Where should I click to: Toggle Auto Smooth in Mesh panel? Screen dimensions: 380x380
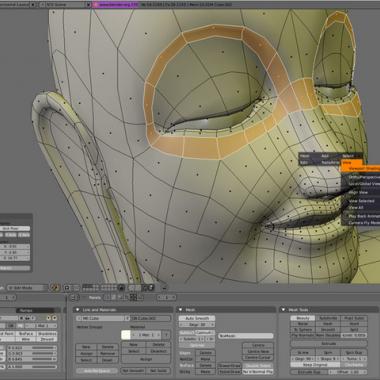pos(197,318)
